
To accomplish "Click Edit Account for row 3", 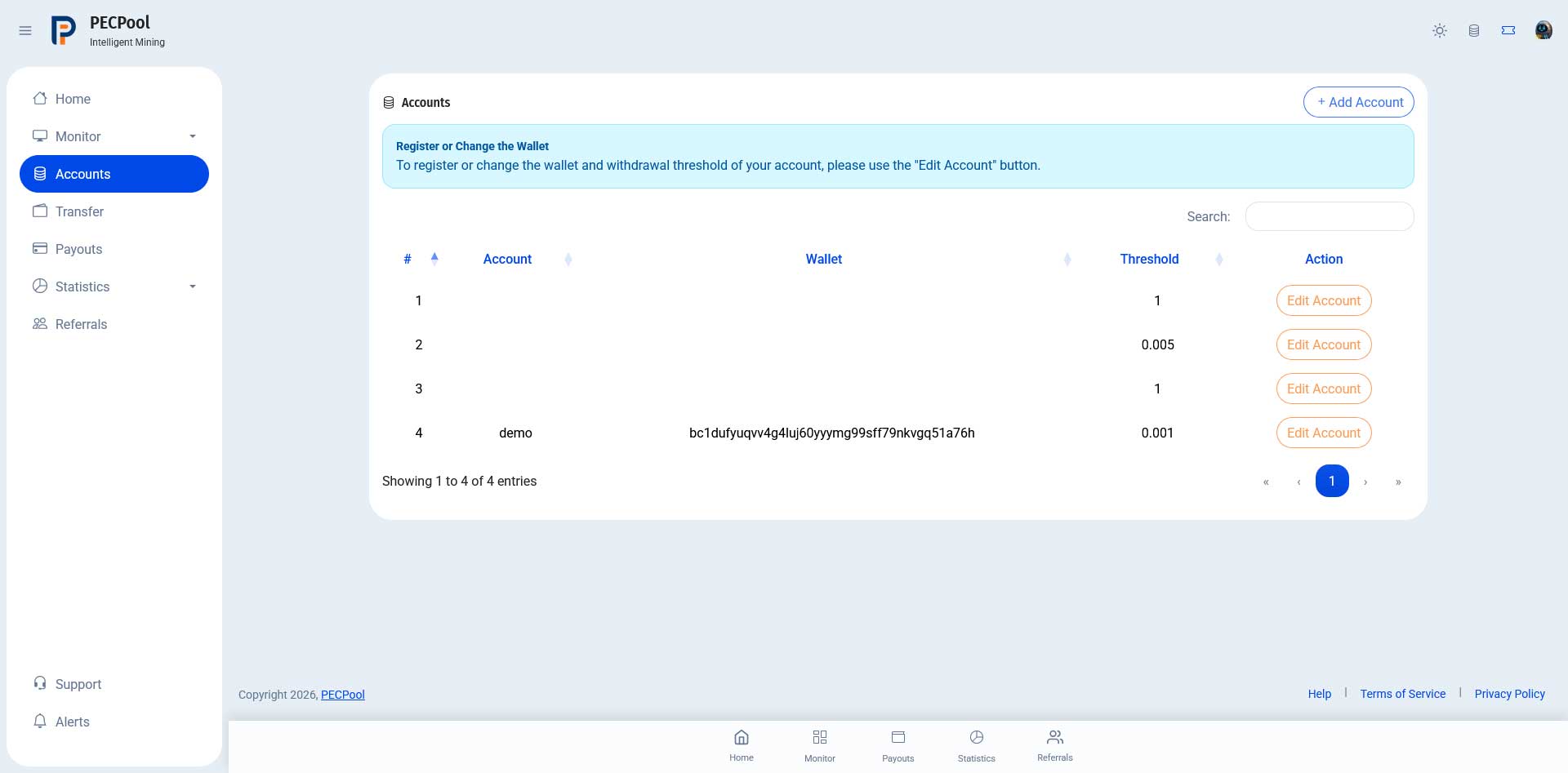I will pyautogui.click(x=1324, y=389).
